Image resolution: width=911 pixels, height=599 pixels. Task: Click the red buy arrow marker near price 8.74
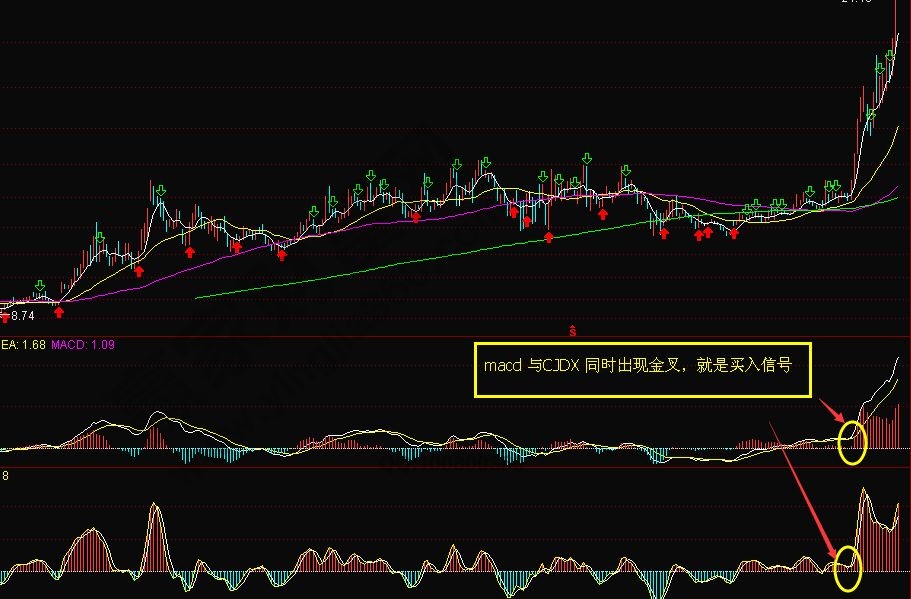(x=58, y=312)
